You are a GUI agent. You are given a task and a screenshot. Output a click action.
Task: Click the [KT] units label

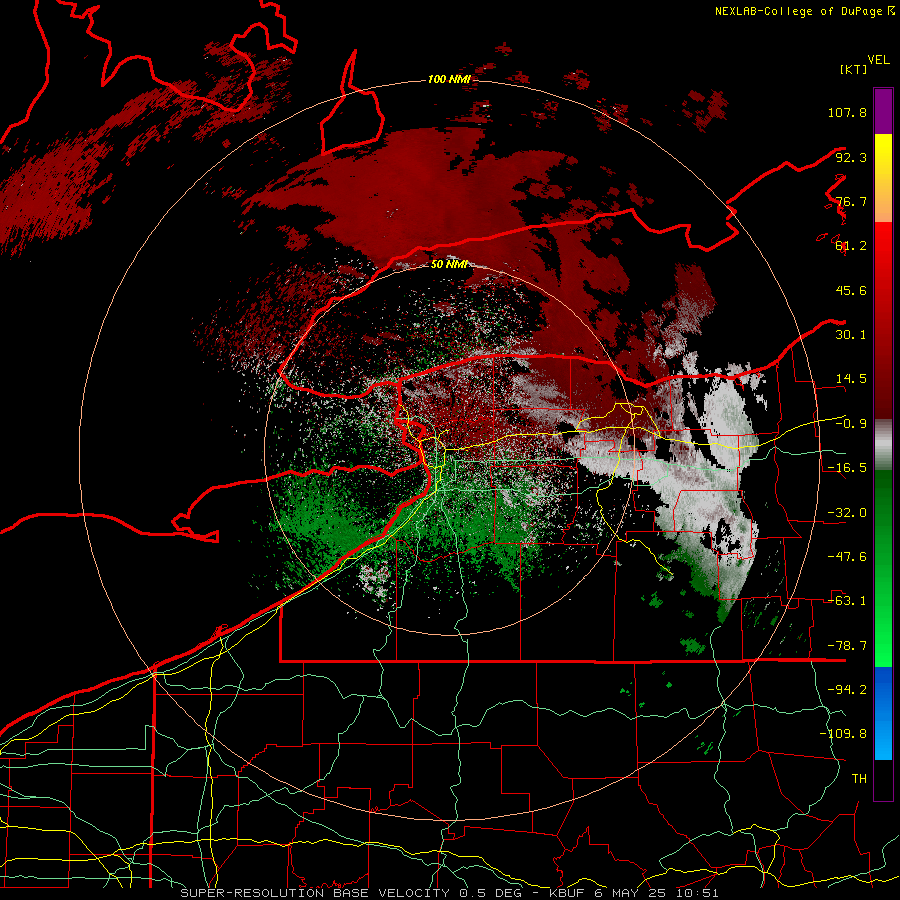tap(854, 69)
